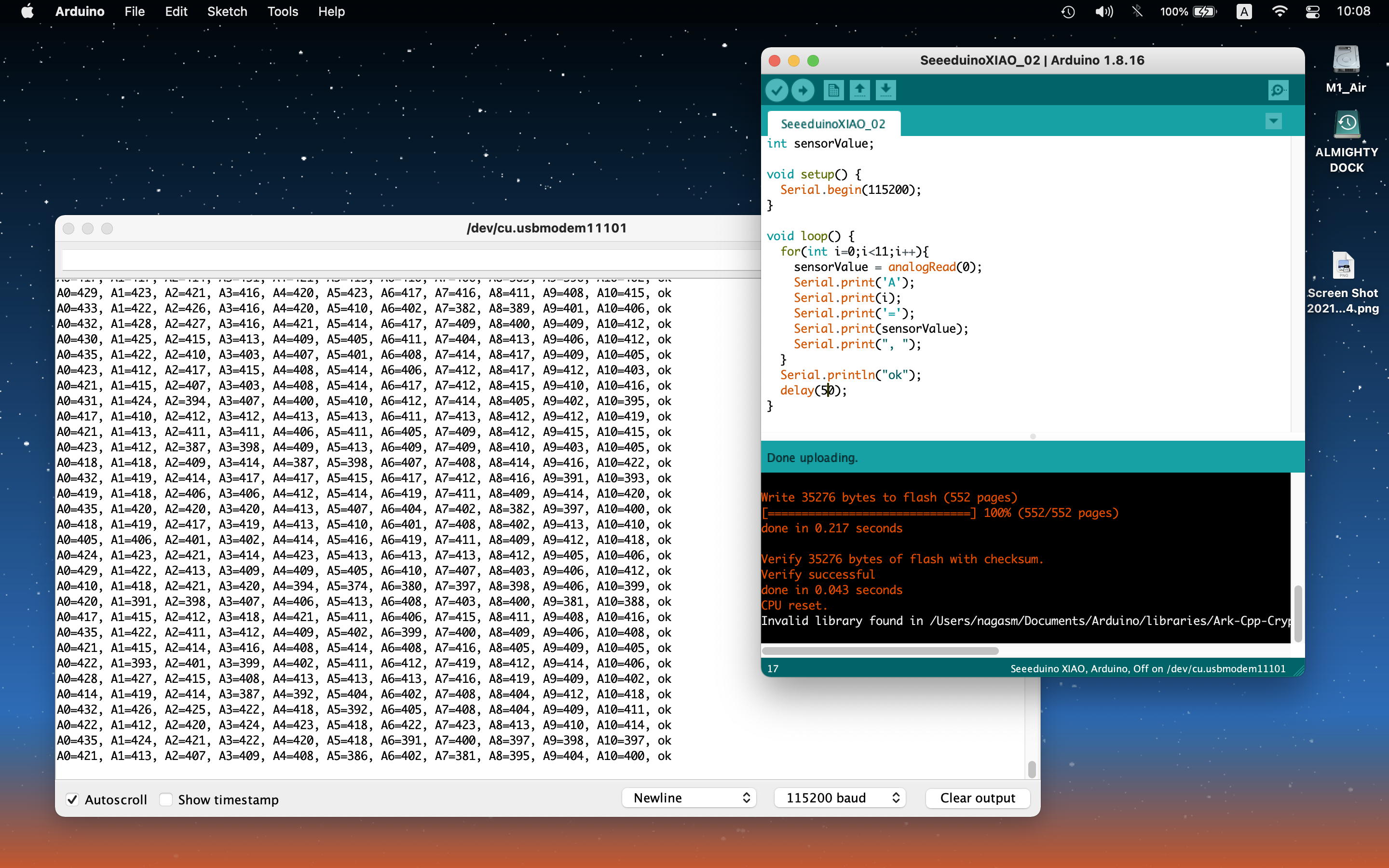Screen dimensions: 1389x868
Task: Click the Verify checkmark button
Action: [x=776, y=90]
